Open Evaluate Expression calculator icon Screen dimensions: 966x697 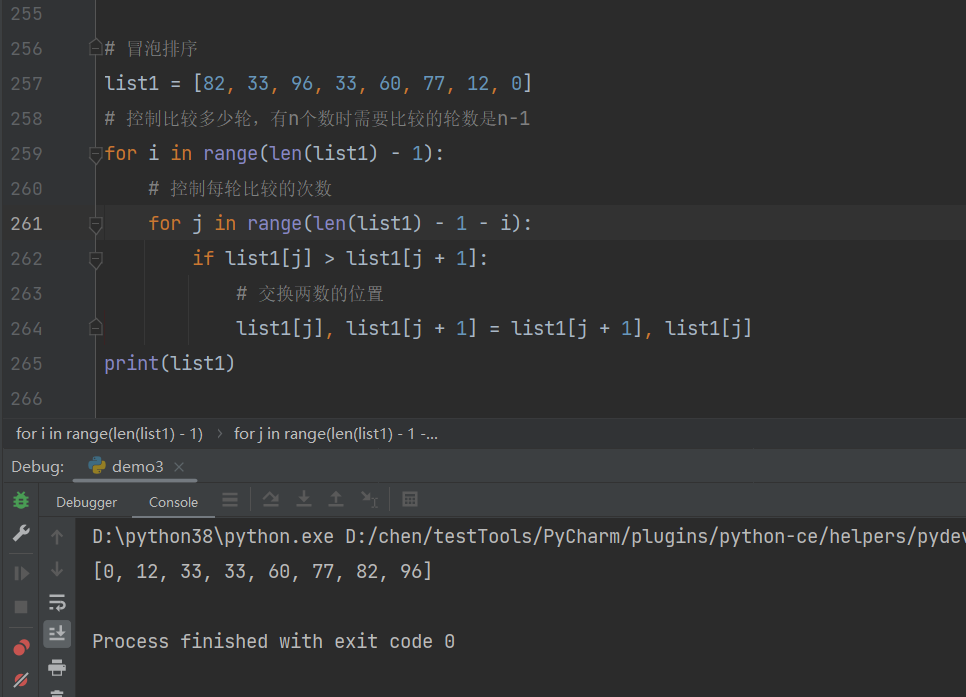click(x=410, y=499)
